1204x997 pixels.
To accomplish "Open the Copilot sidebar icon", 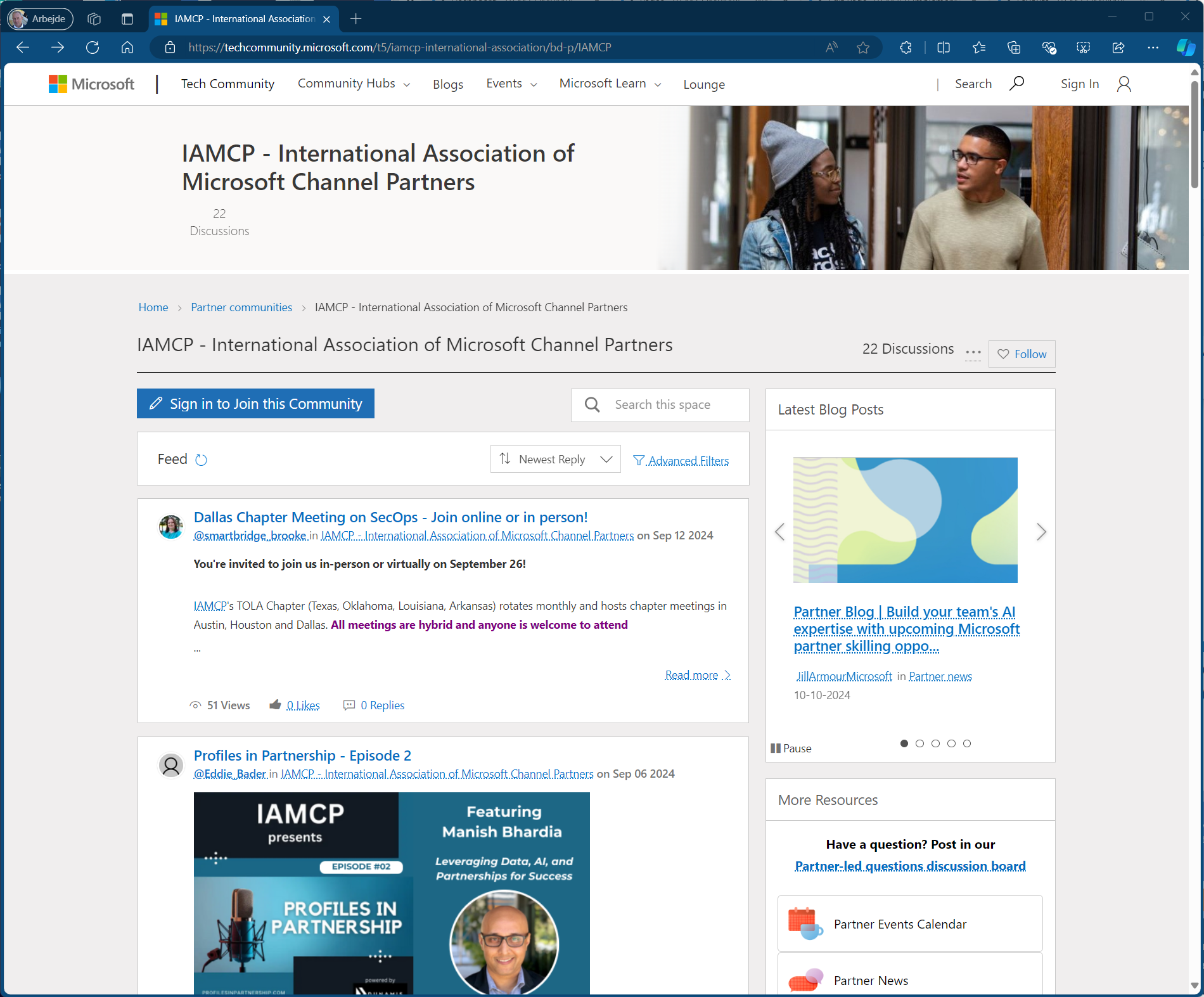I will tap(1186, 48).
